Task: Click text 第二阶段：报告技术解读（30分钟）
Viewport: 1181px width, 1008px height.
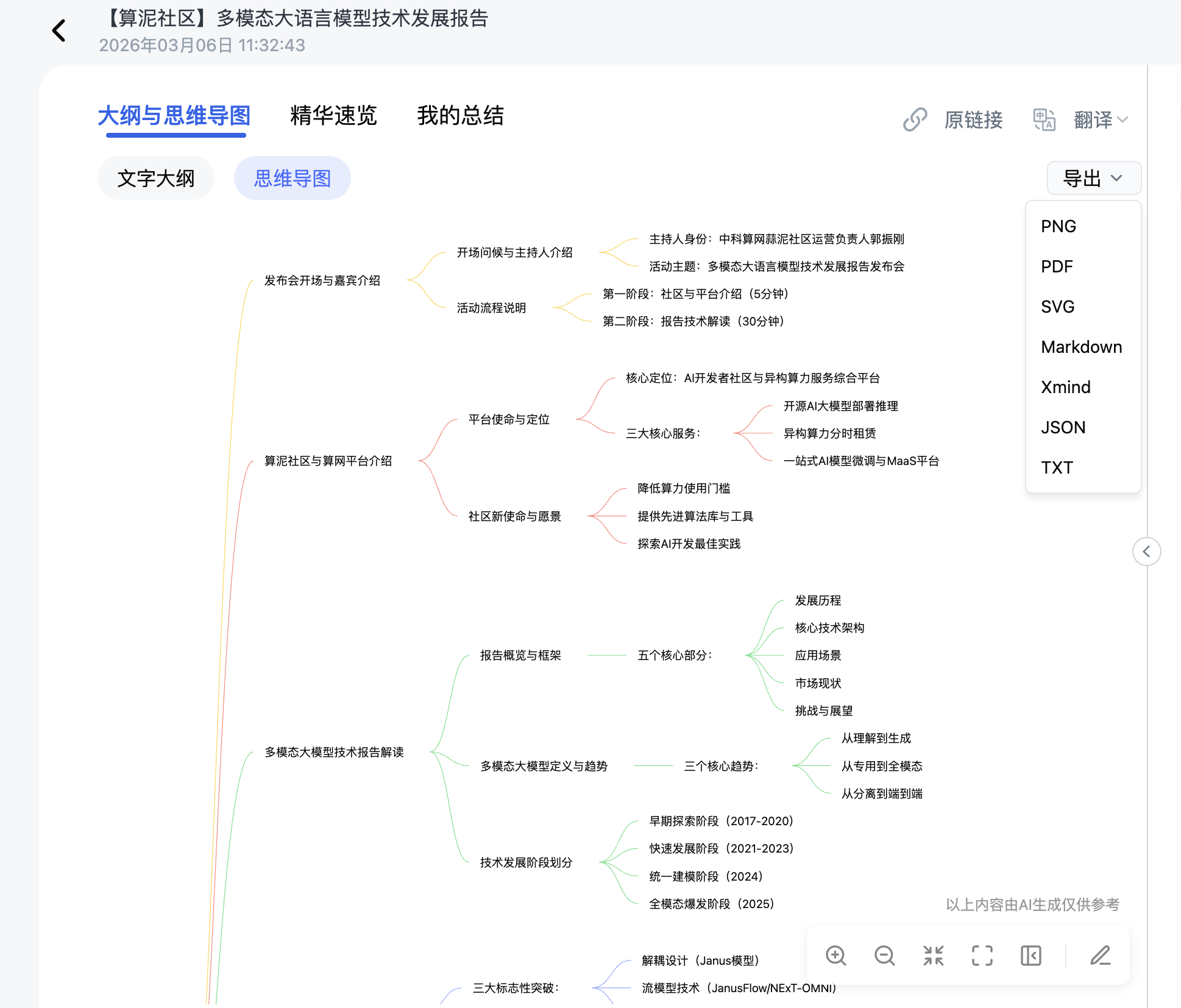Action: [694, 321]
